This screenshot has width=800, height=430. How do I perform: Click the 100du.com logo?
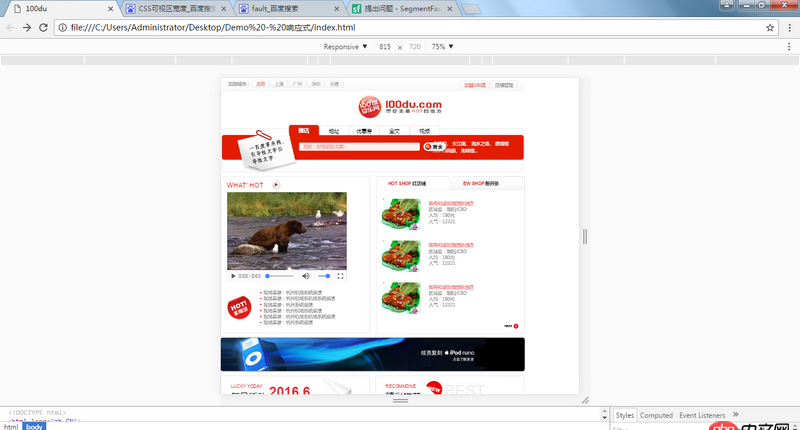pyautogui.click(x=400, y=106)
